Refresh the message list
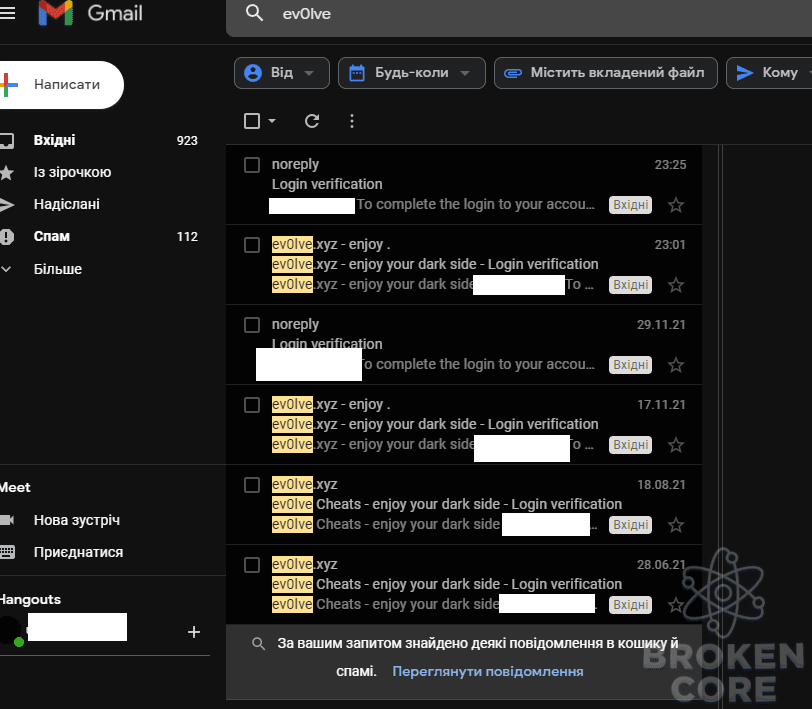The image size is (812, 709). tap(312, 121)
